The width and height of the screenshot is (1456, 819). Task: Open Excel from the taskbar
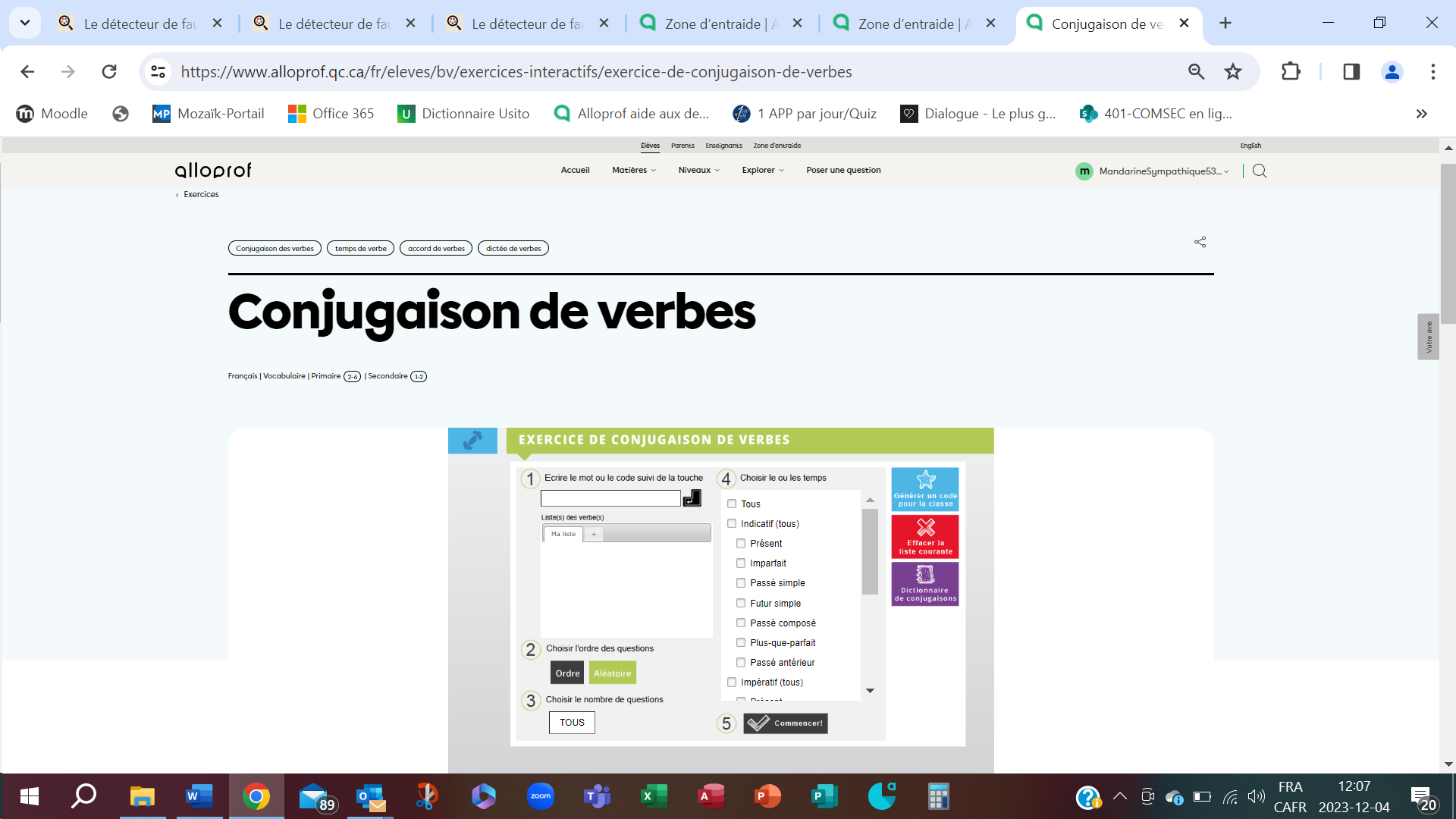pos(654,796)
